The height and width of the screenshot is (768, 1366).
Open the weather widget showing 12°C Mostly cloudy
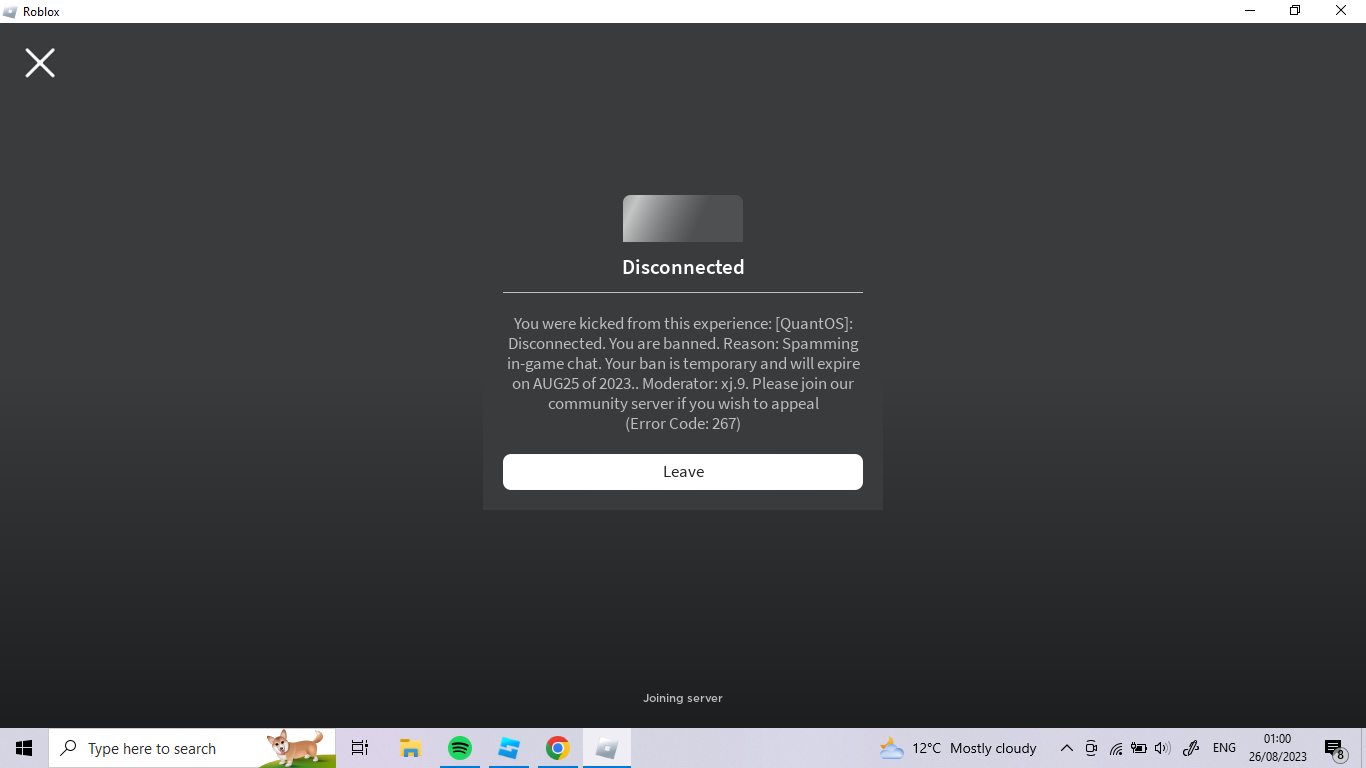pyautogui.click(x=957, y=748)
